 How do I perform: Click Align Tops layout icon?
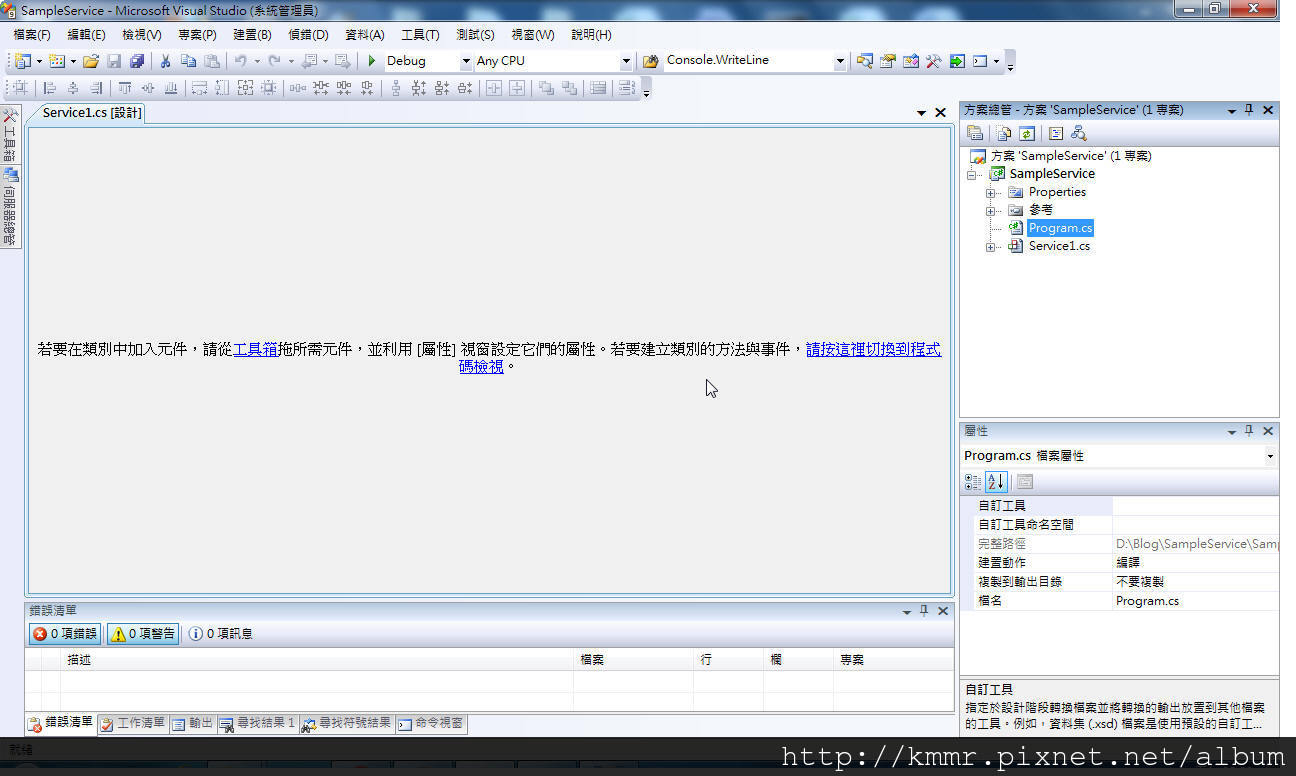click(125, 88)
